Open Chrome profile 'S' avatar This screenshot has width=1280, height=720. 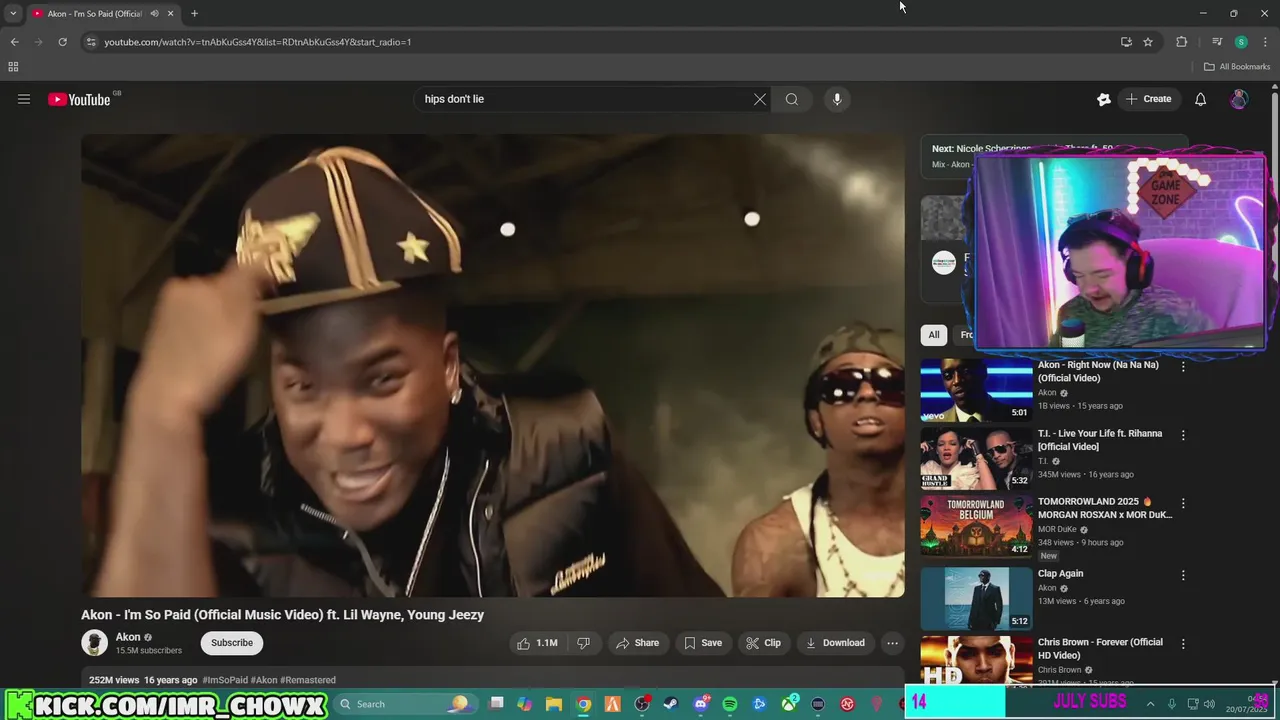[1241, 42]
